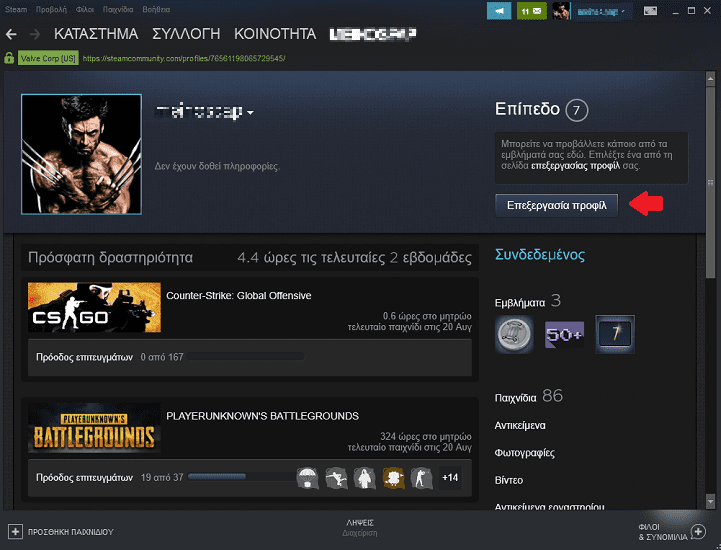Click the friends chat plus icon
The width and height of the screenshot is (721, 550).
click(x=698, y=532)
